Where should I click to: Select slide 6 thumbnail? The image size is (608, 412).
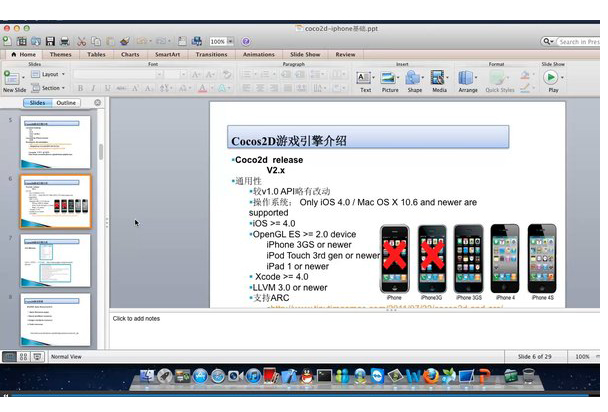(x=55, y=201)
